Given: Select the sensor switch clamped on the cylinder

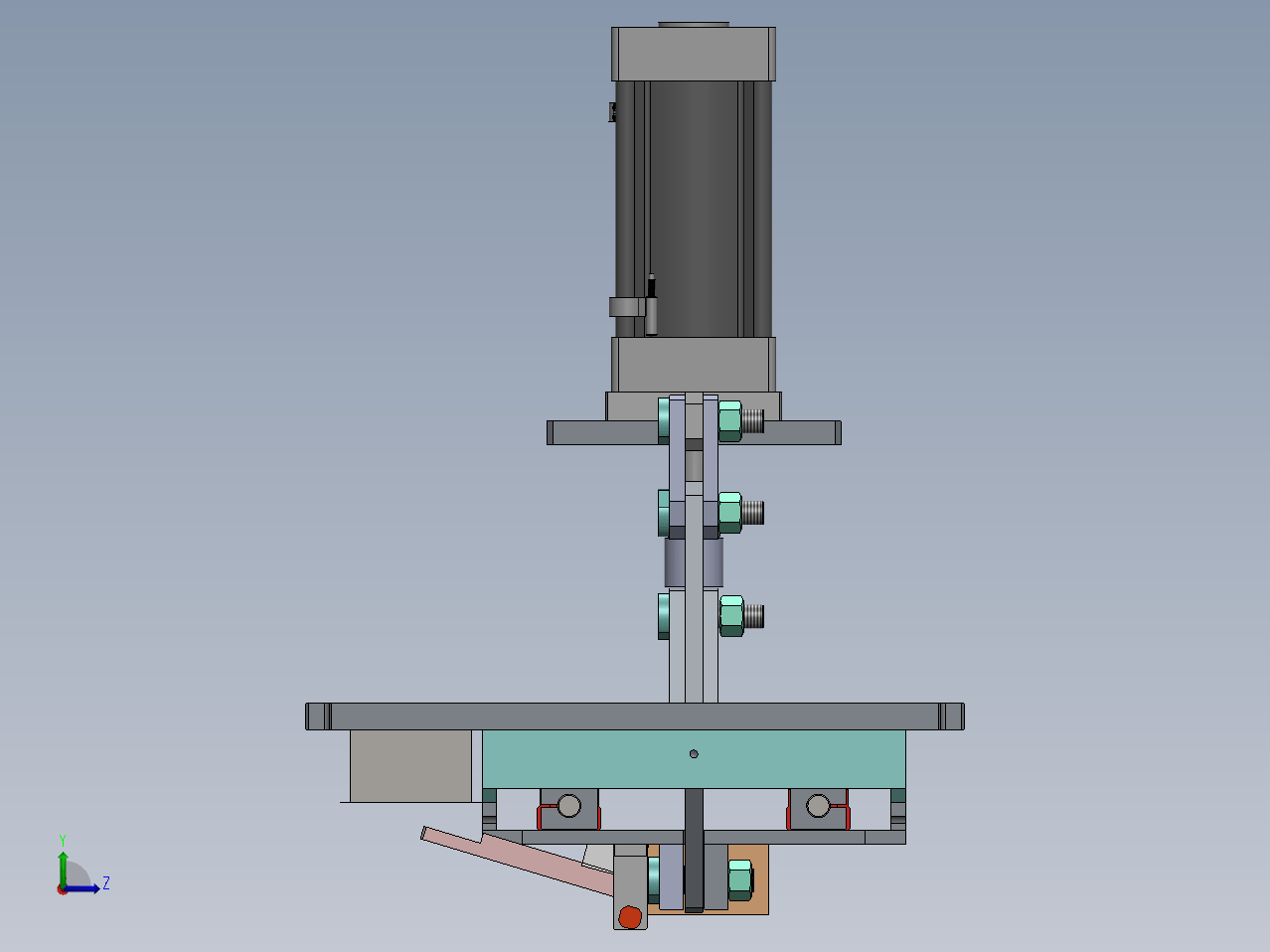Looking at the screenshot, I should (x=651, y=306).
